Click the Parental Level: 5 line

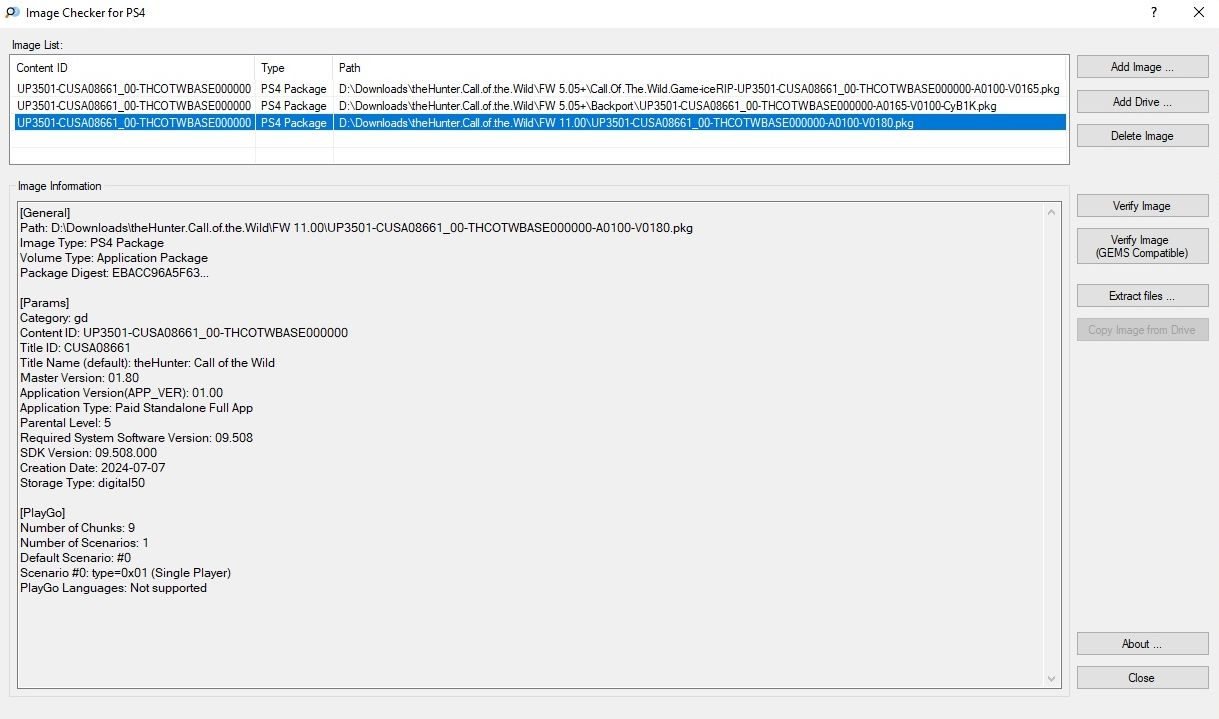[65, 423]
